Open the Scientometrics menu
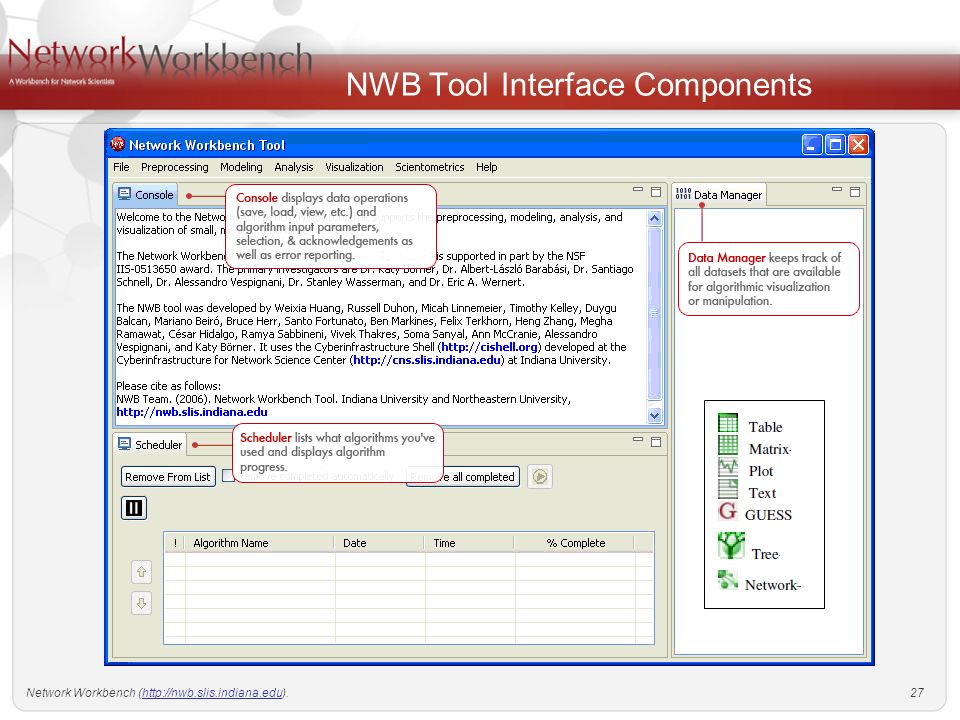This screenshot has height=720, width=960. pyautogui.click(x=430, y=167)
